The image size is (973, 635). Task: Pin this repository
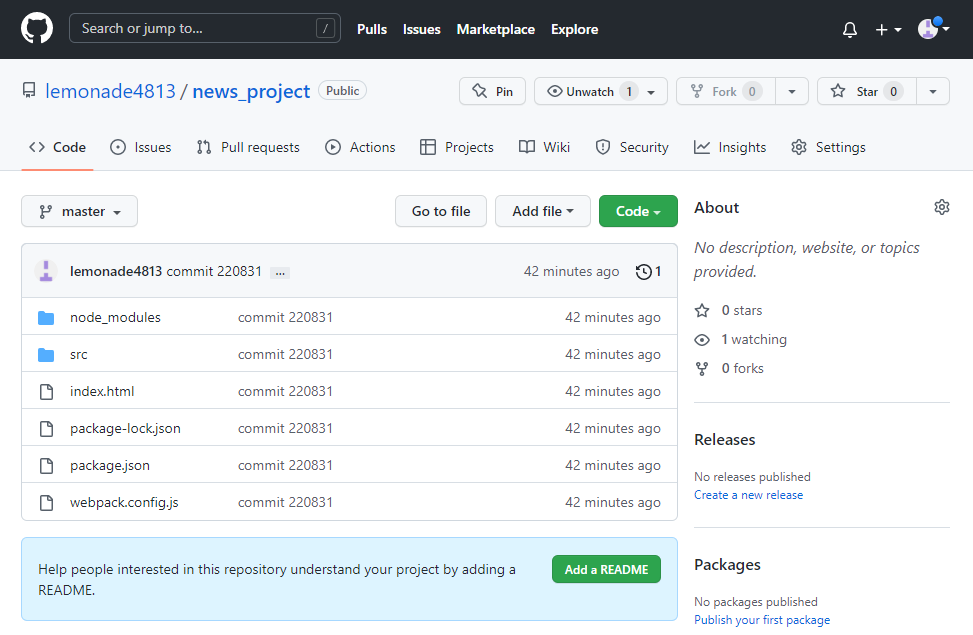pos(492,91)
